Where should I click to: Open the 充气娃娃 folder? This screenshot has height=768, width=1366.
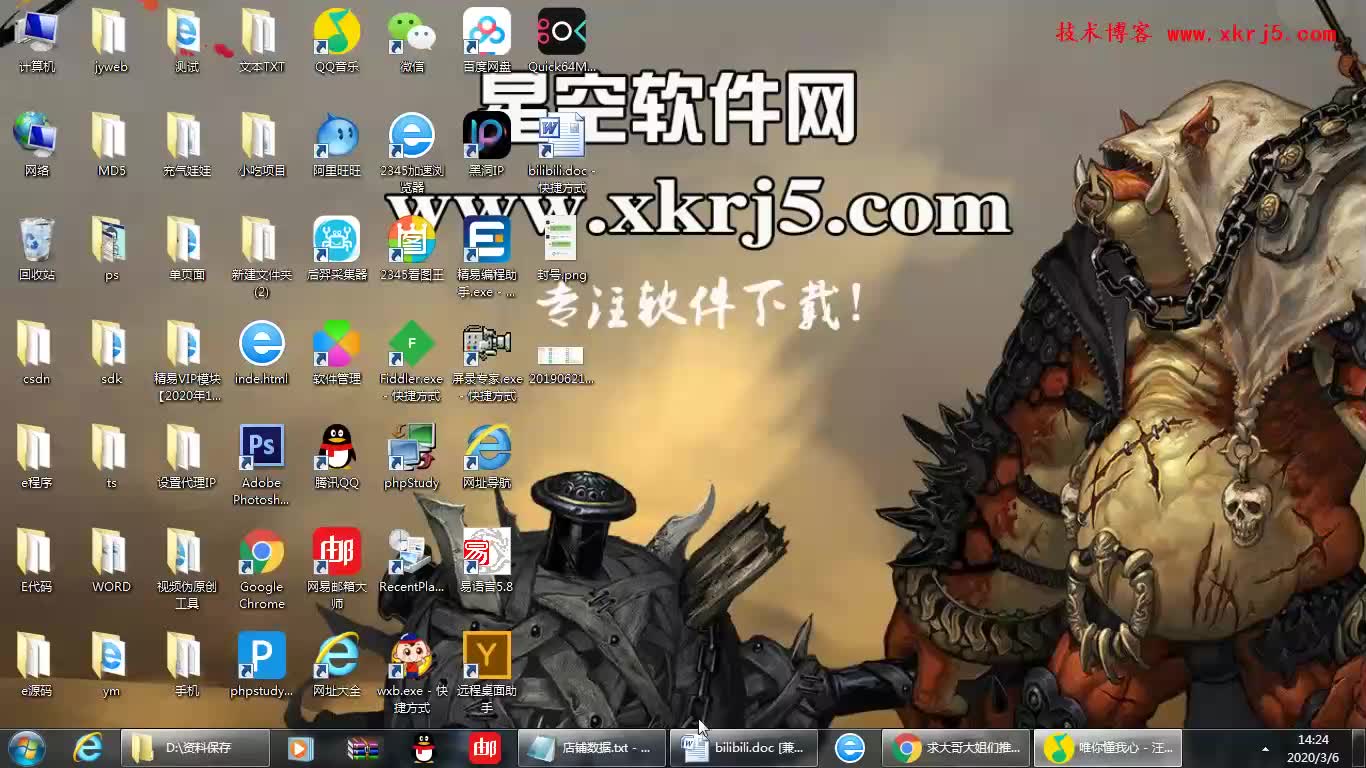coord(186,144)
